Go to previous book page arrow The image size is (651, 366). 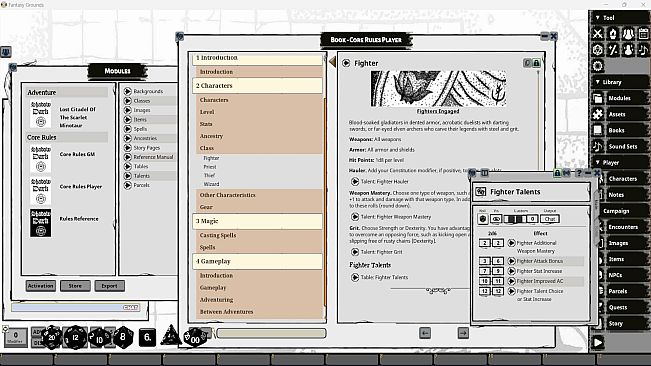point(425,333)
